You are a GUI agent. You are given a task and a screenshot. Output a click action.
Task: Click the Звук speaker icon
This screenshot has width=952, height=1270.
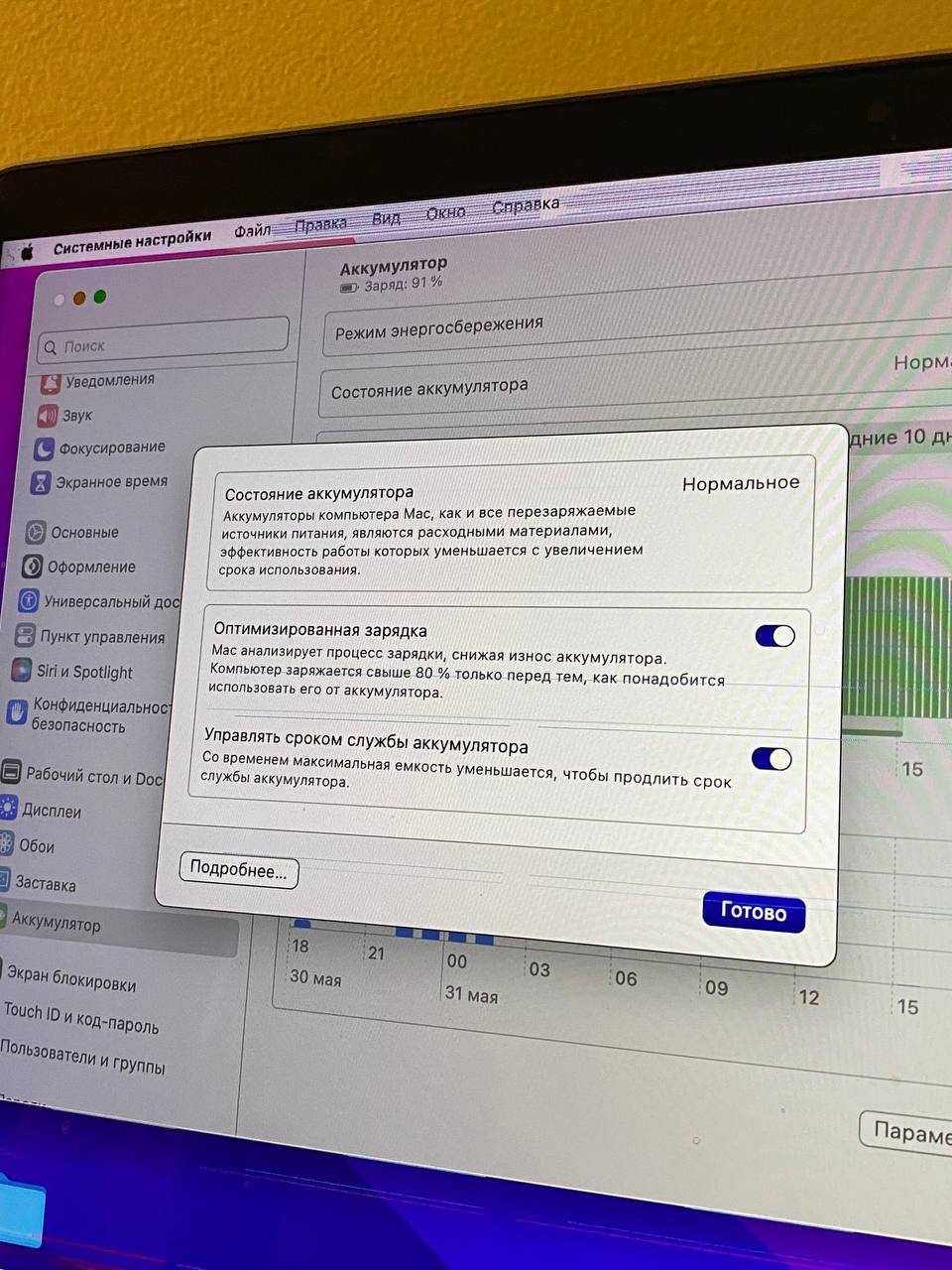coord(48,416)
